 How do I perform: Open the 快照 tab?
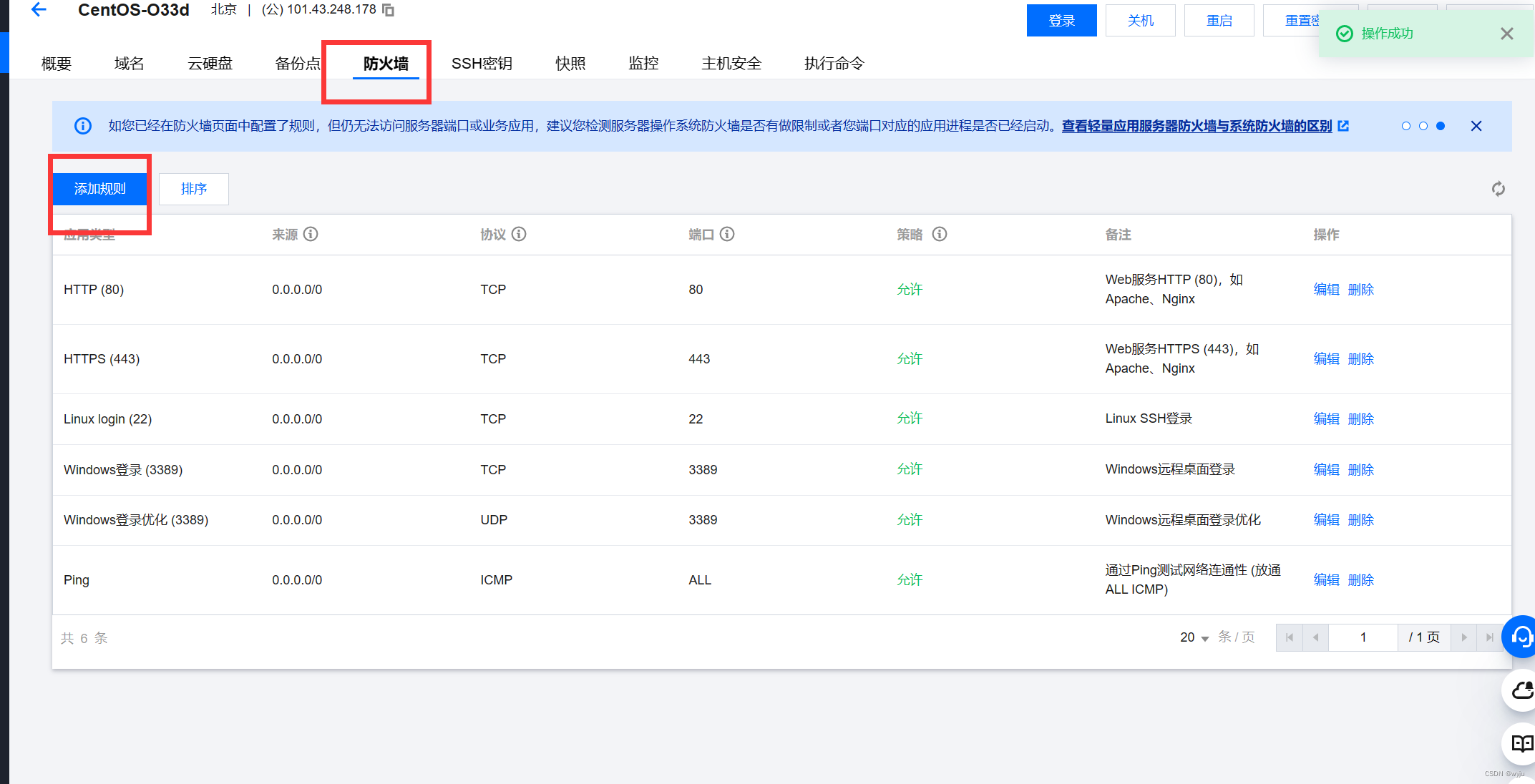tap(570, 64)
